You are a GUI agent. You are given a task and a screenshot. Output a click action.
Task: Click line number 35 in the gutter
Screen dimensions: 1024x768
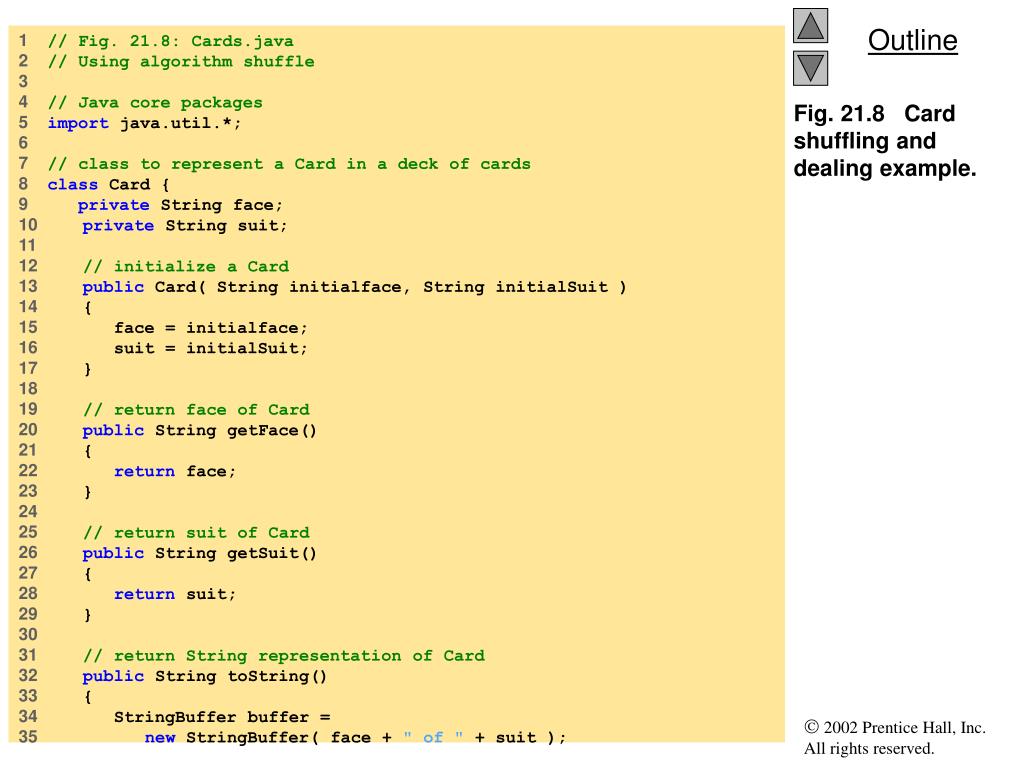pyautogui.click(x=27, y=737)
